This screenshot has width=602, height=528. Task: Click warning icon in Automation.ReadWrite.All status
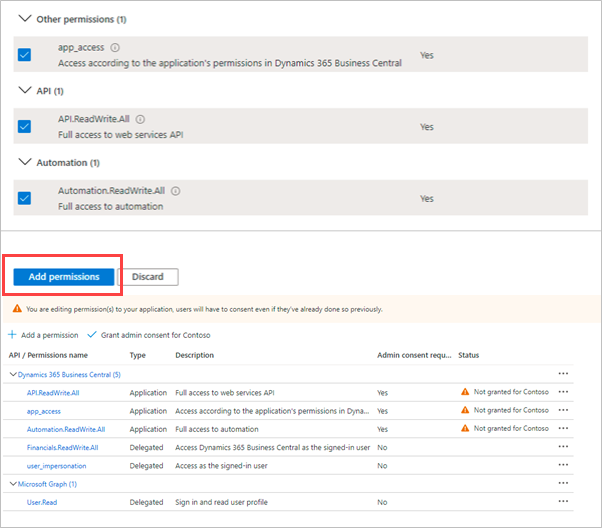465,429
